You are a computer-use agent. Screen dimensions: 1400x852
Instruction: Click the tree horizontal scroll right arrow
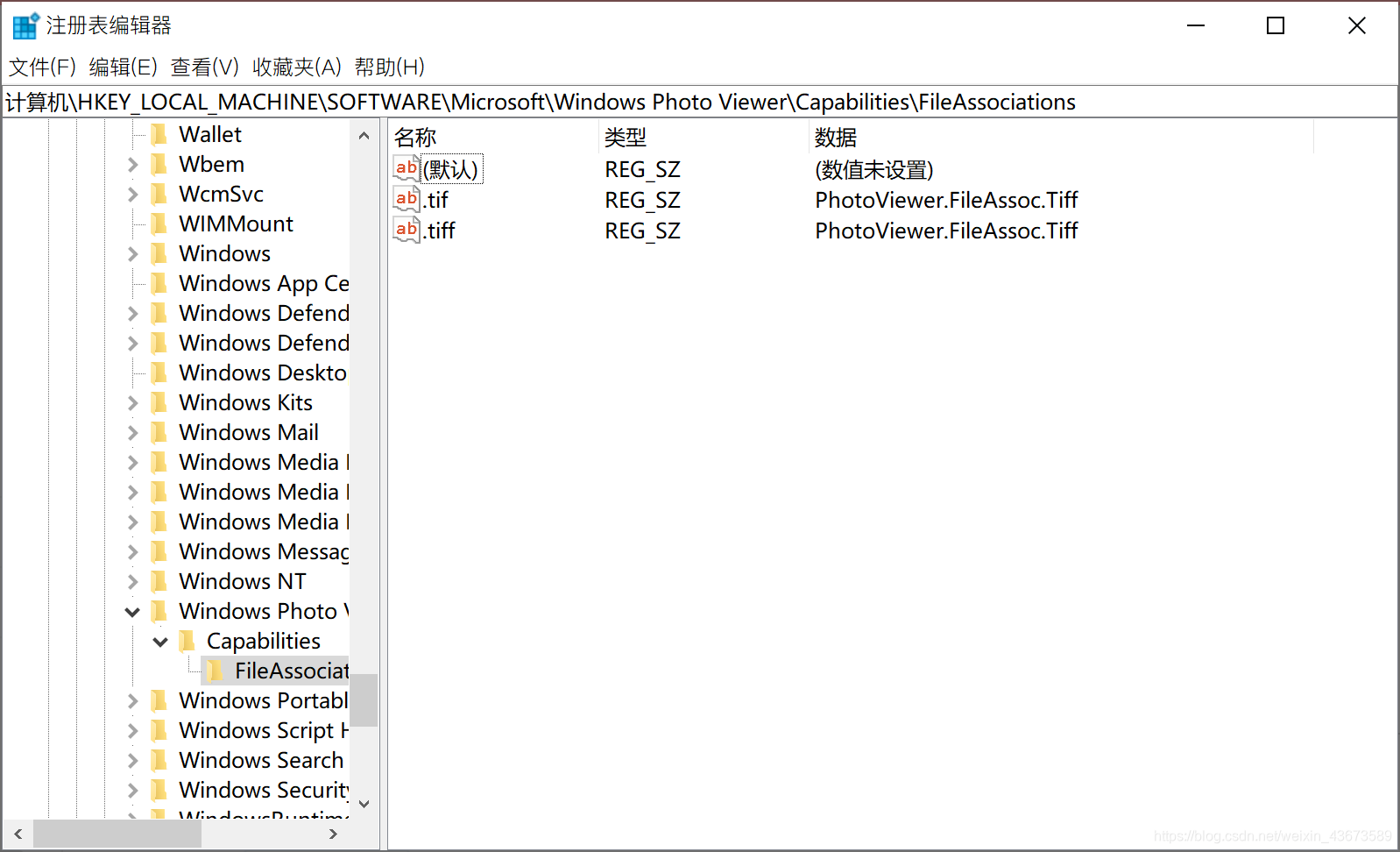click(x=334, y=834)
